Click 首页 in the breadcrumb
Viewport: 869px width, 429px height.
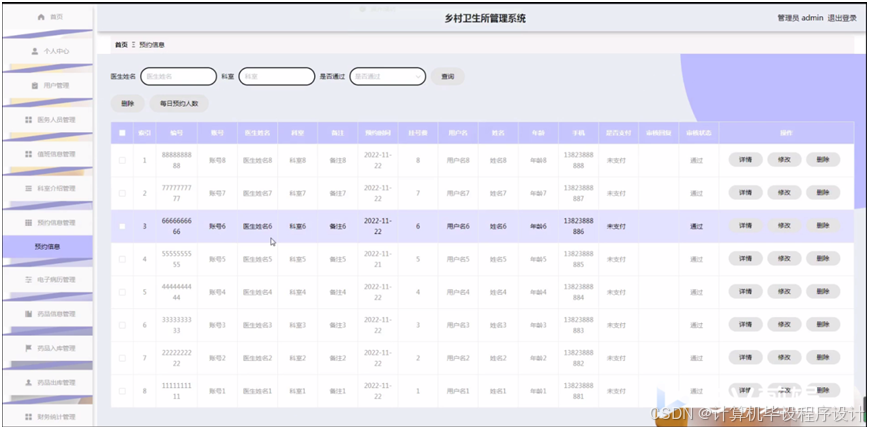(x=121, y=45)
